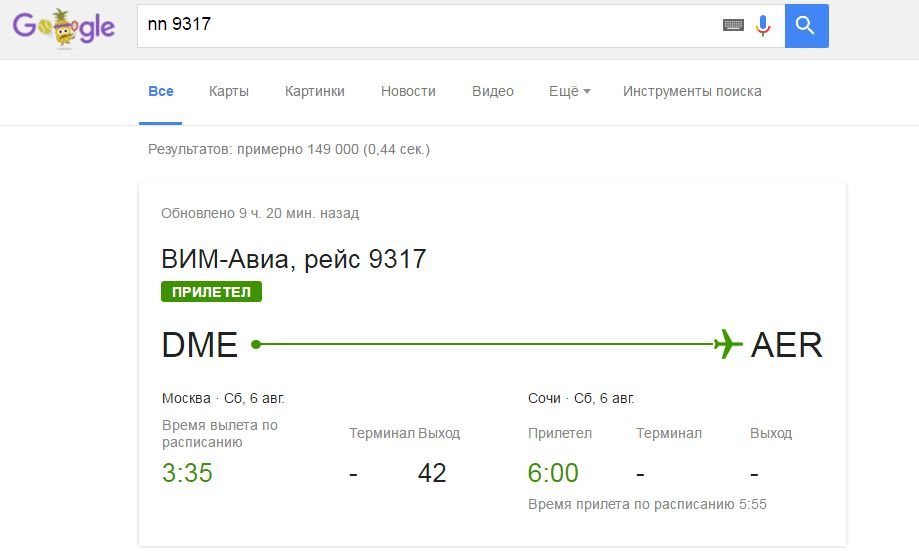Click departure time "3:35"

tap(187, 473)
